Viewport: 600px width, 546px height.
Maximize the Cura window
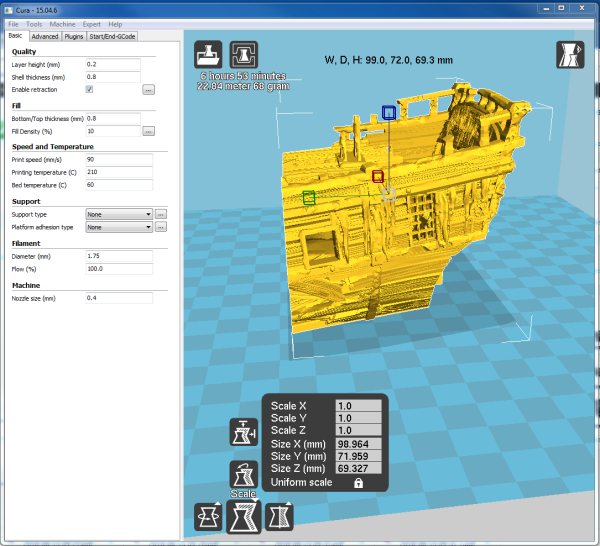click(561, 8)
